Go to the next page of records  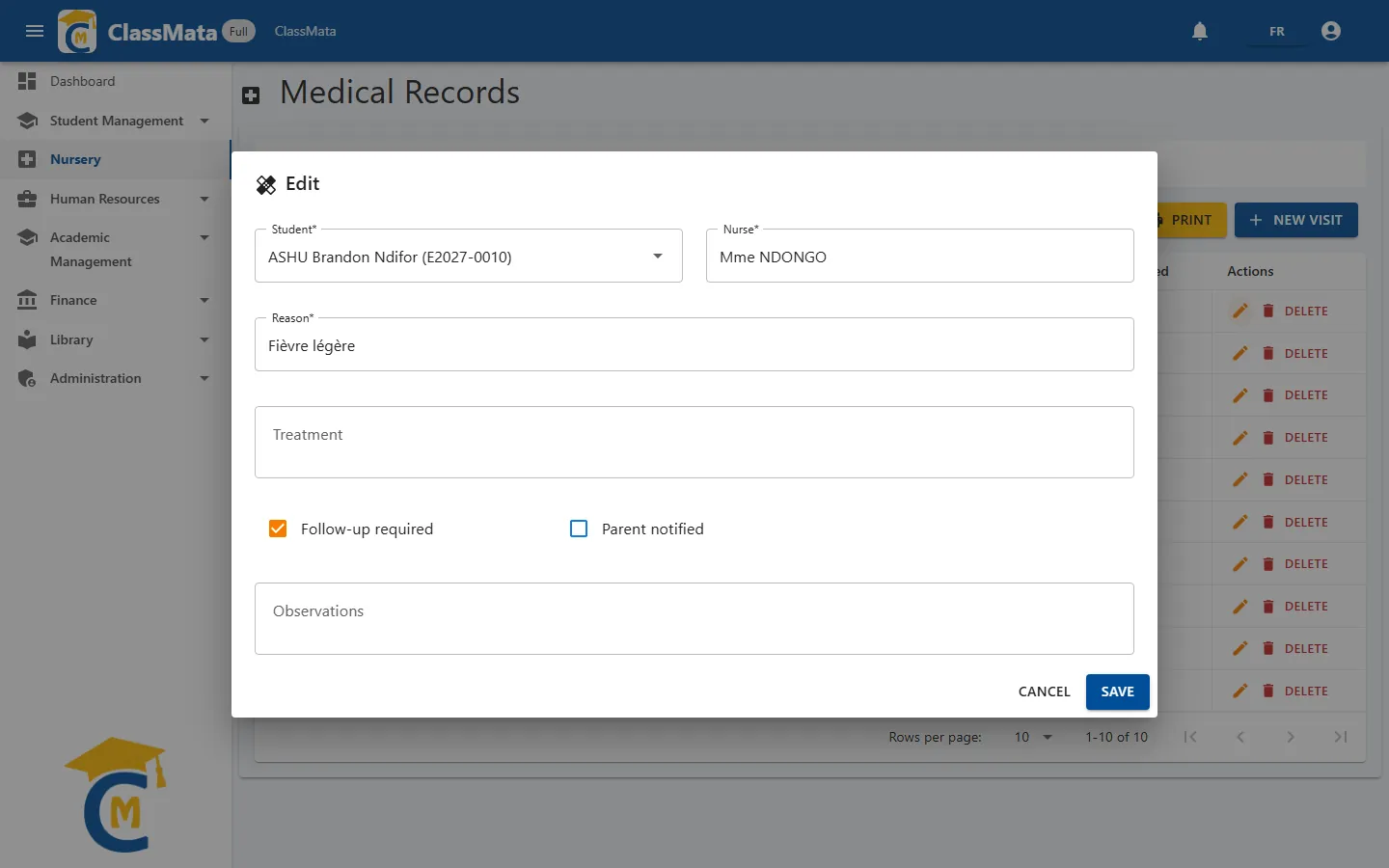[x=1291, y=737]
